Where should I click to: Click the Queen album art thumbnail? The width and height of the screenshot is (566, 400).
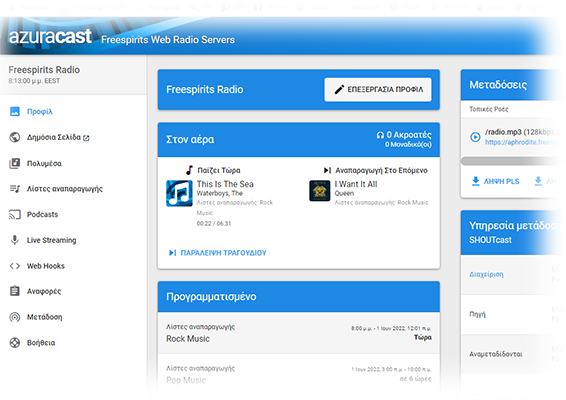tap(319, 191)
